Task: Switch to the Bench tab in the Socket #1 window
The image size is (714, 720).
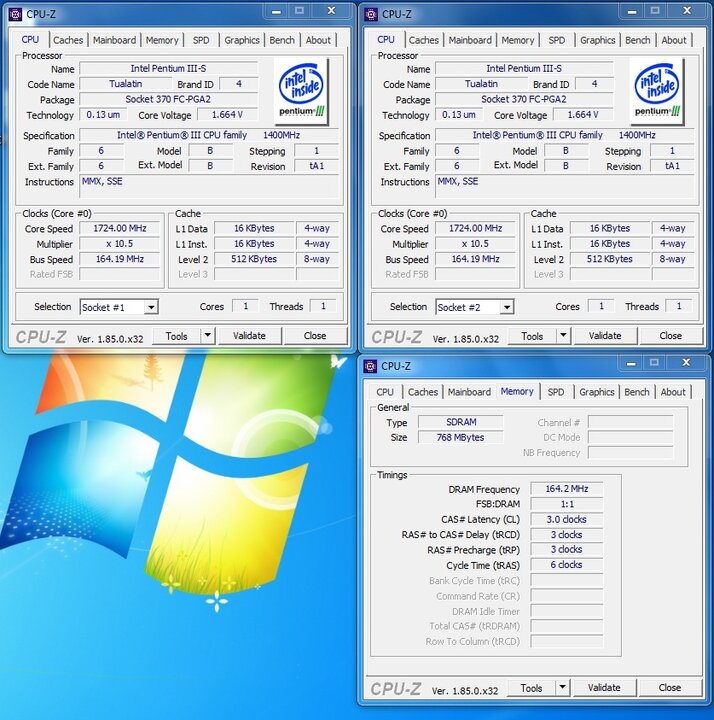Action: (x=282, y=40)
